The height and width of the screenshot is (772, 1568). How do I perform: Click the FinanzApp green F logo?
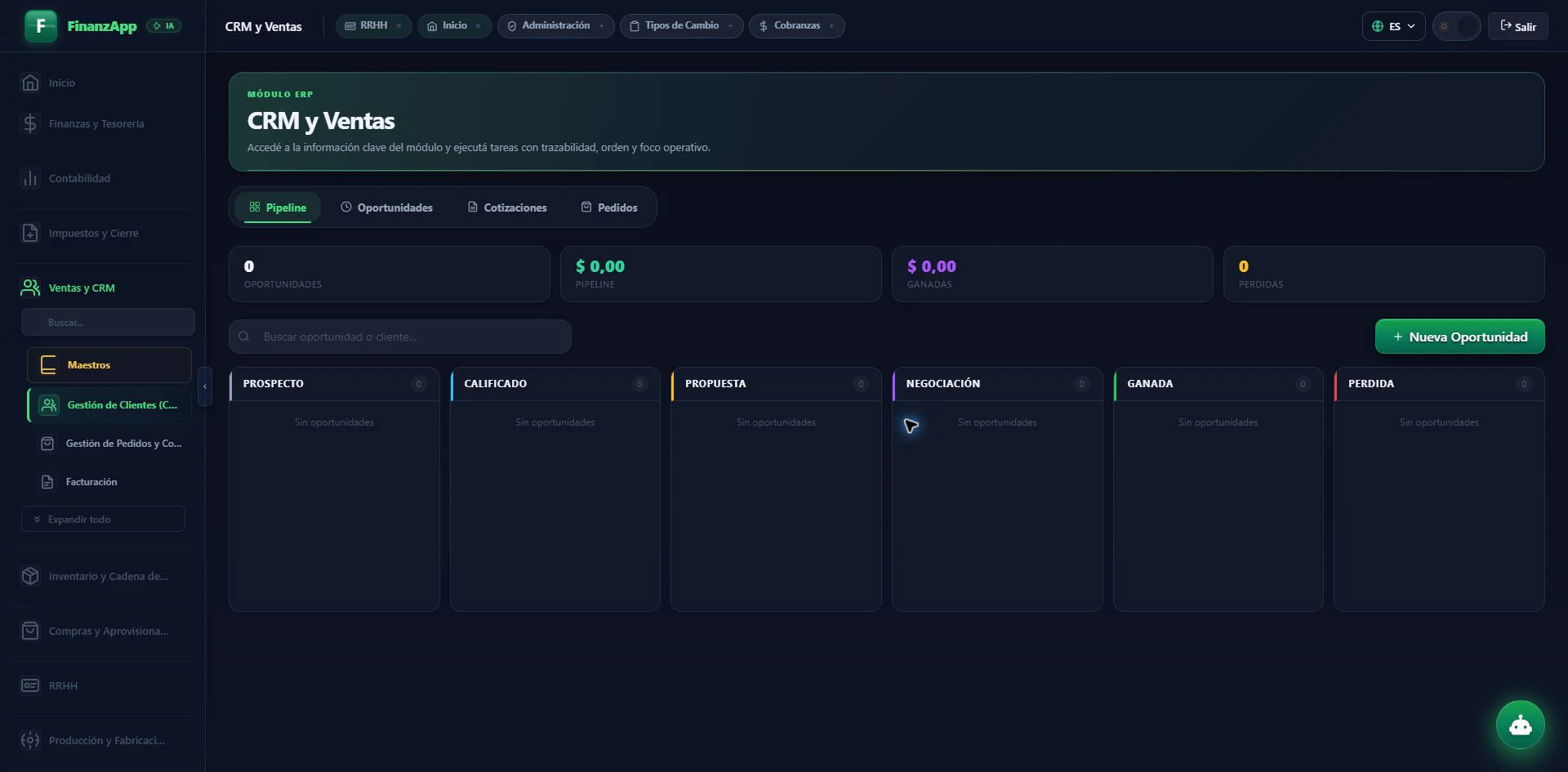point(40,26)
